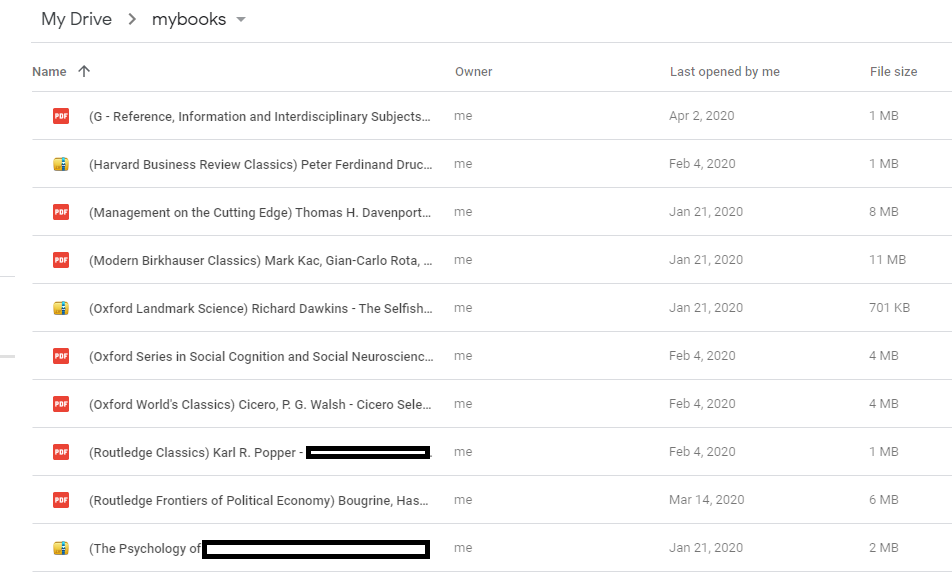Click Mar 14, 2020 date of Routledge Frontiers row
The image size is (952, 582).
click(707, 500)
